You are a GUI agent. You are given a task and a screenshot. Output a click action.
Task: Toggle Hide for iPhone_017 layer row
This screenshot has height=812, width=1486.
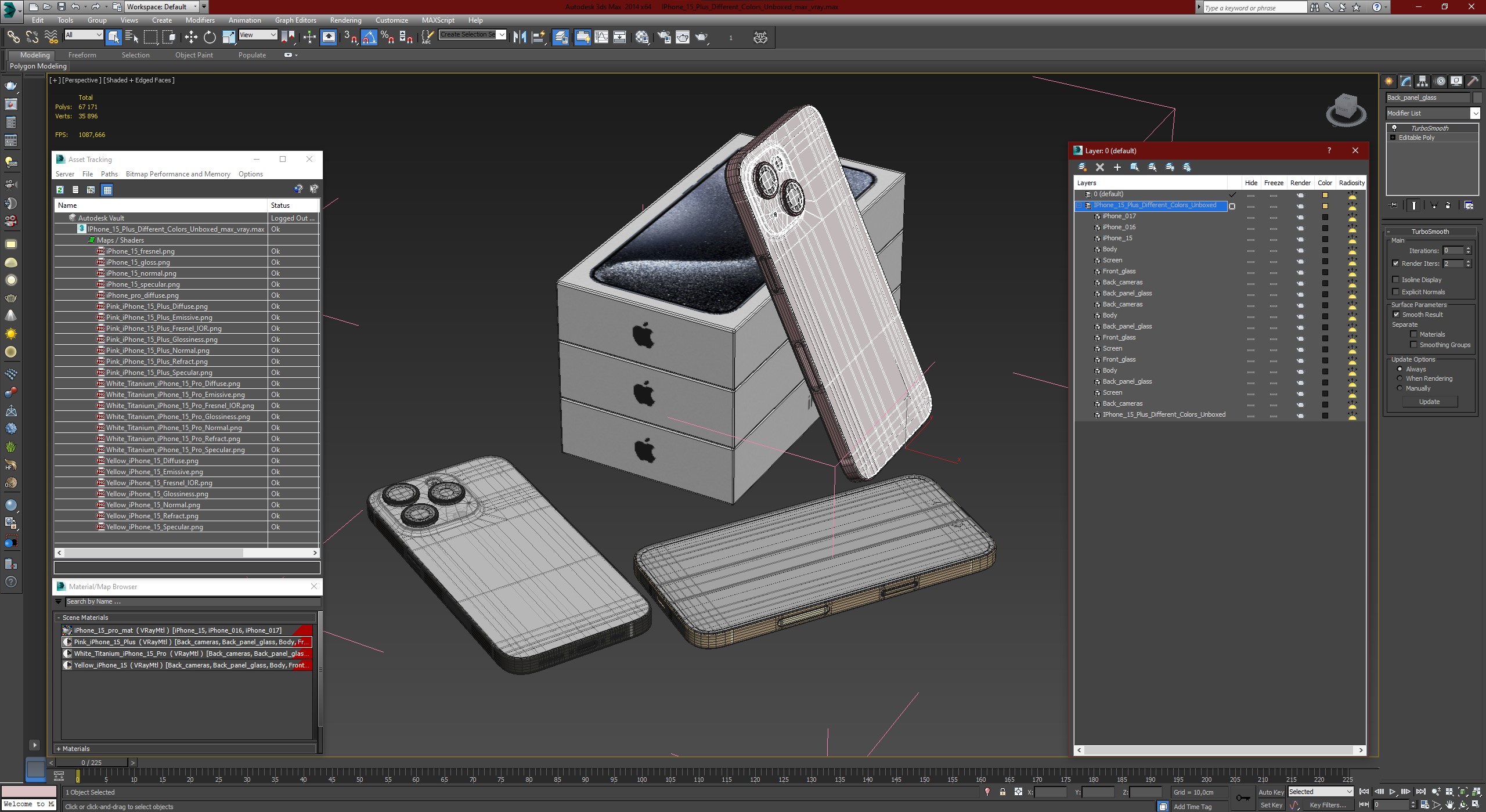click(1251, 216)
